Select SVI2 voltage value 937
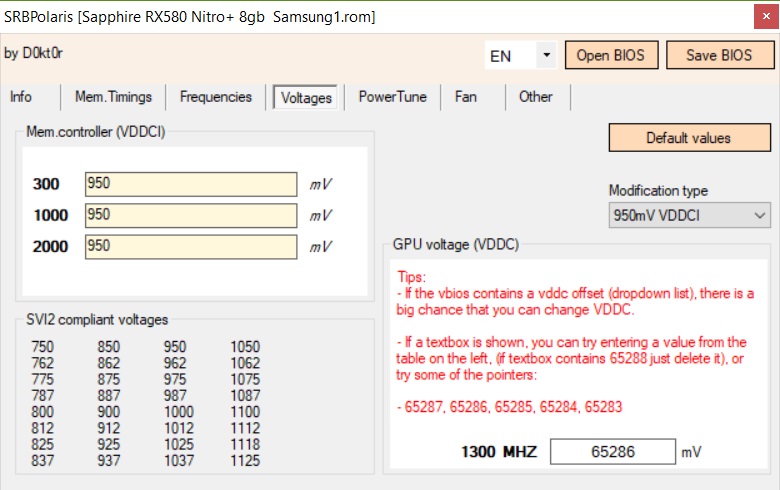780x490 pixels. pyautogui.click(x=108, y=461)
